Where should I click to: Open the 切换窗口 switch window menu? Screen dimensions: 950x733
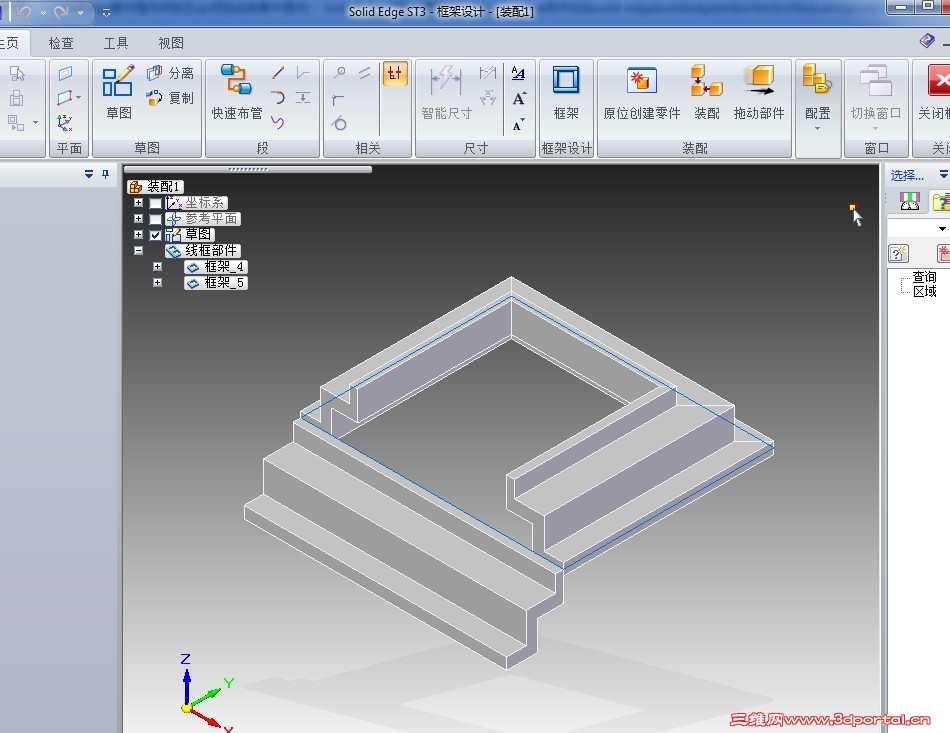point(875,97)
